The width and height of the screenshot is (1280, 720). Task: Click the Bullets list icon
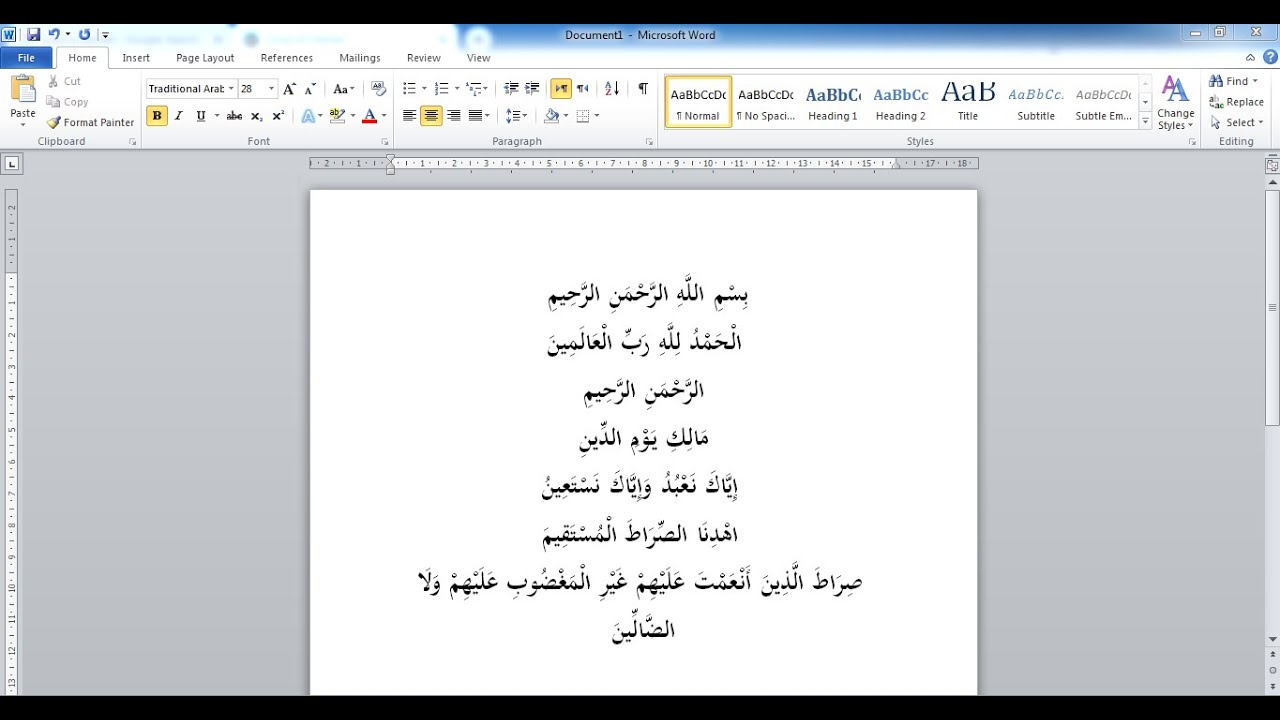pos(409,89)
